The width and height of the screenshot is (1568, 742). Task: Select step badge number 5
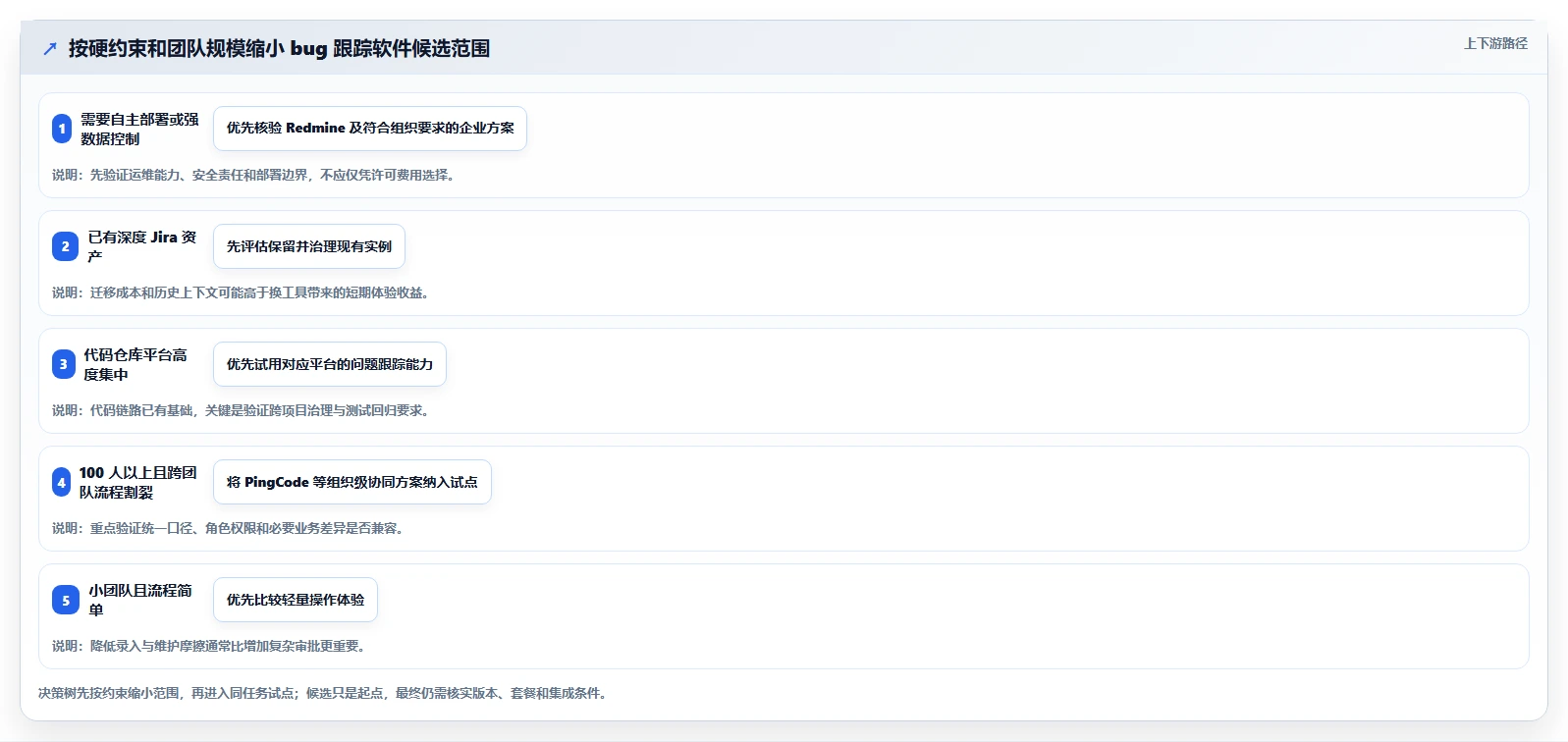[66, 600]
